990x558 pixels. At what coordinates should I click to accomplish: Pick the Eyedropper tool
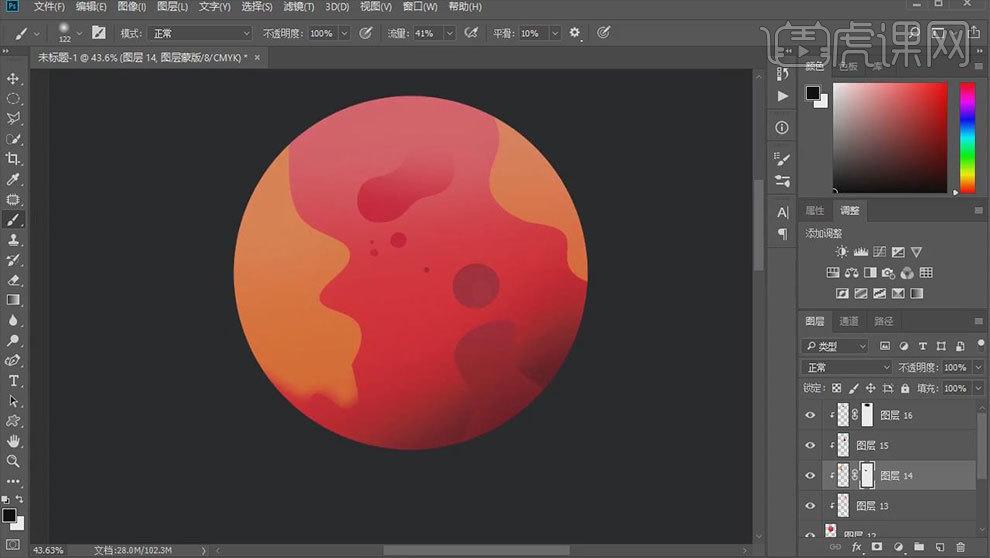tap(14, 179)
